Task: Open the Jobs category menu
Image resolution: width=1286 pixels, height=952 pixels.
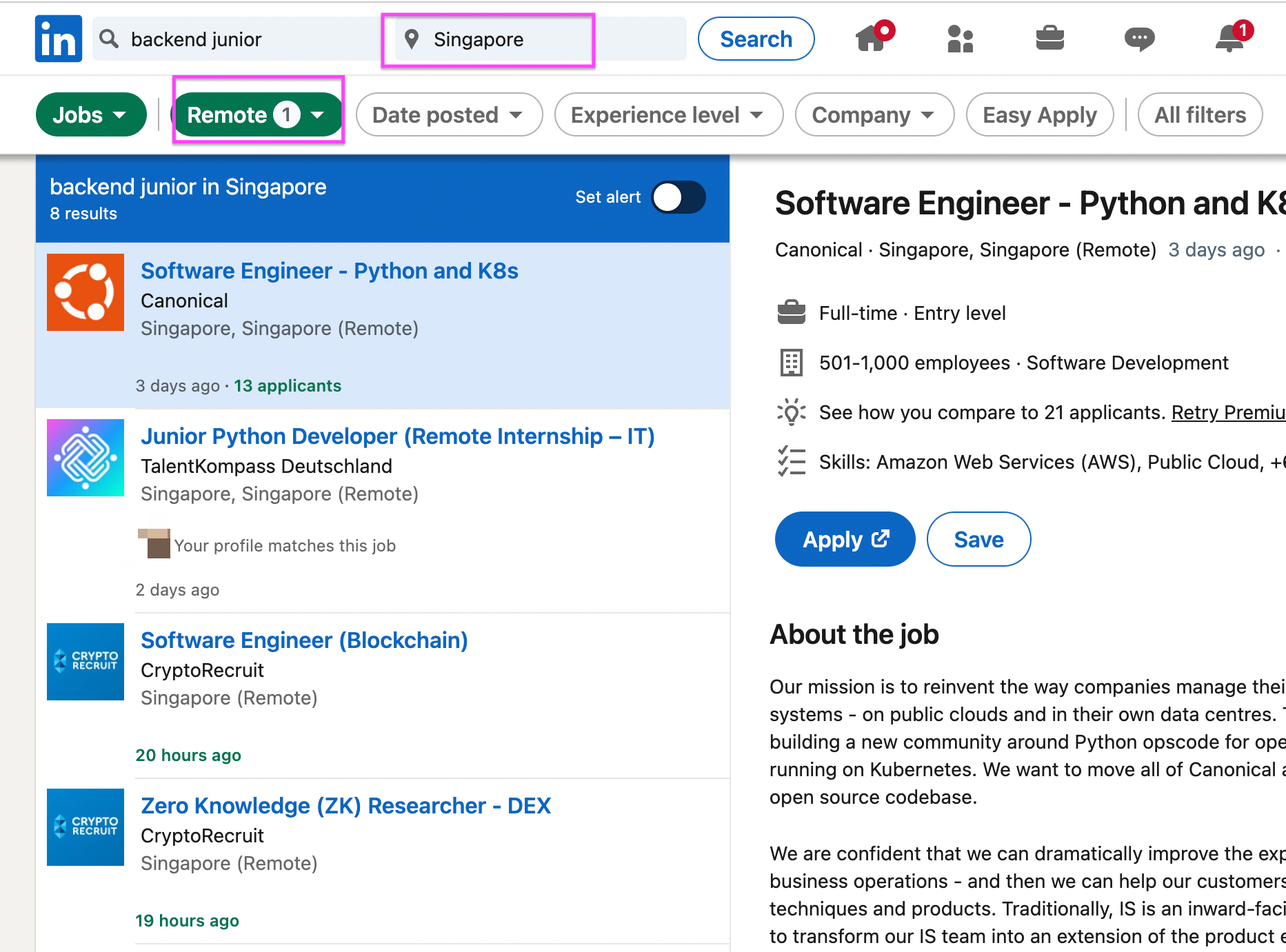Action: (x=90, y=114)
